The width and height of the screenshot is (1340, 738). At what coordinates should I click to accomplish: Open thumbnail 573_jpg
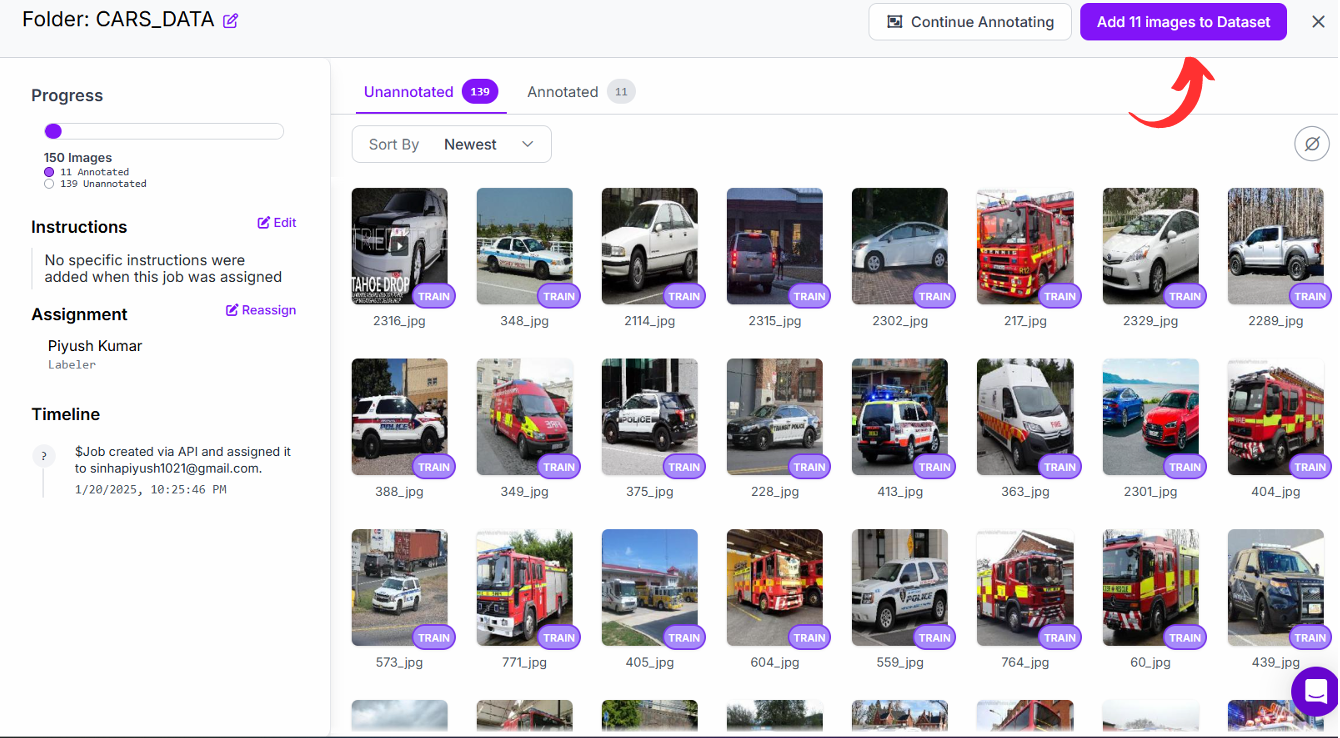click(400, 588)
